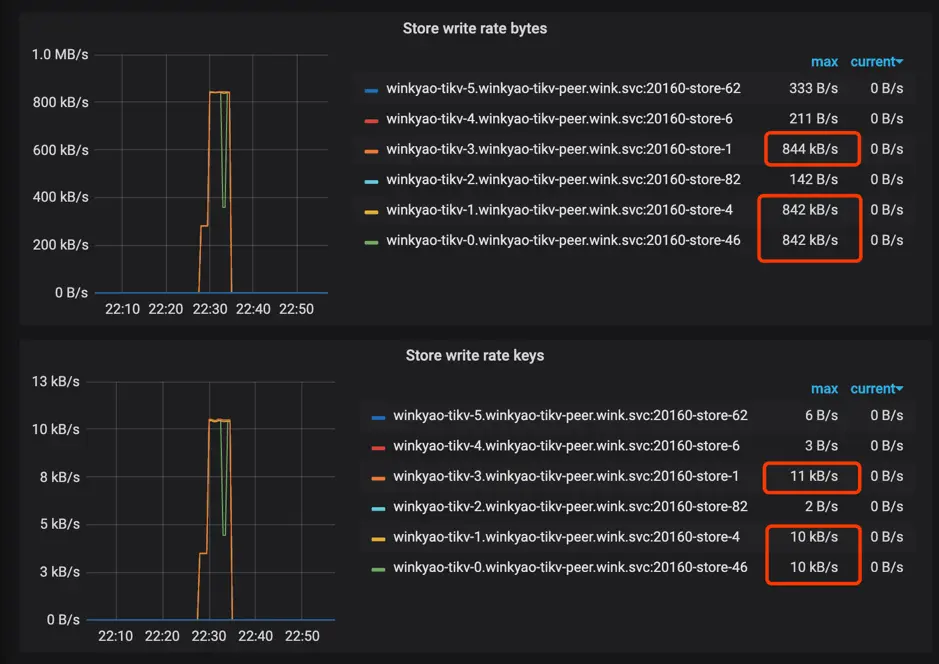Click blue swatch for tikv-5 store-62 in keys panel
939x664 pixels.
378,417
